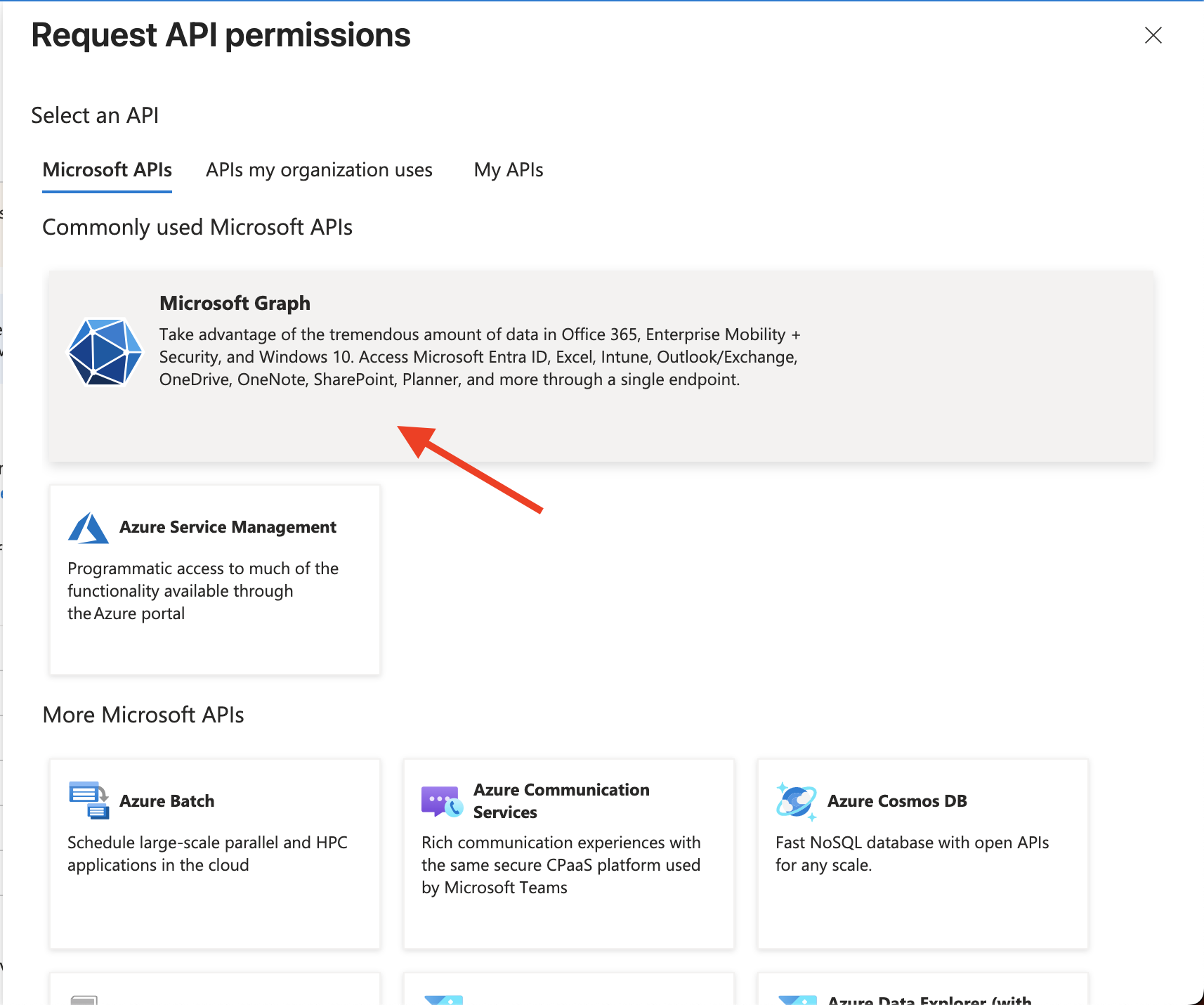
Task: Switch to the Microsoft APIs tab
Action: [x=107, y=170]
